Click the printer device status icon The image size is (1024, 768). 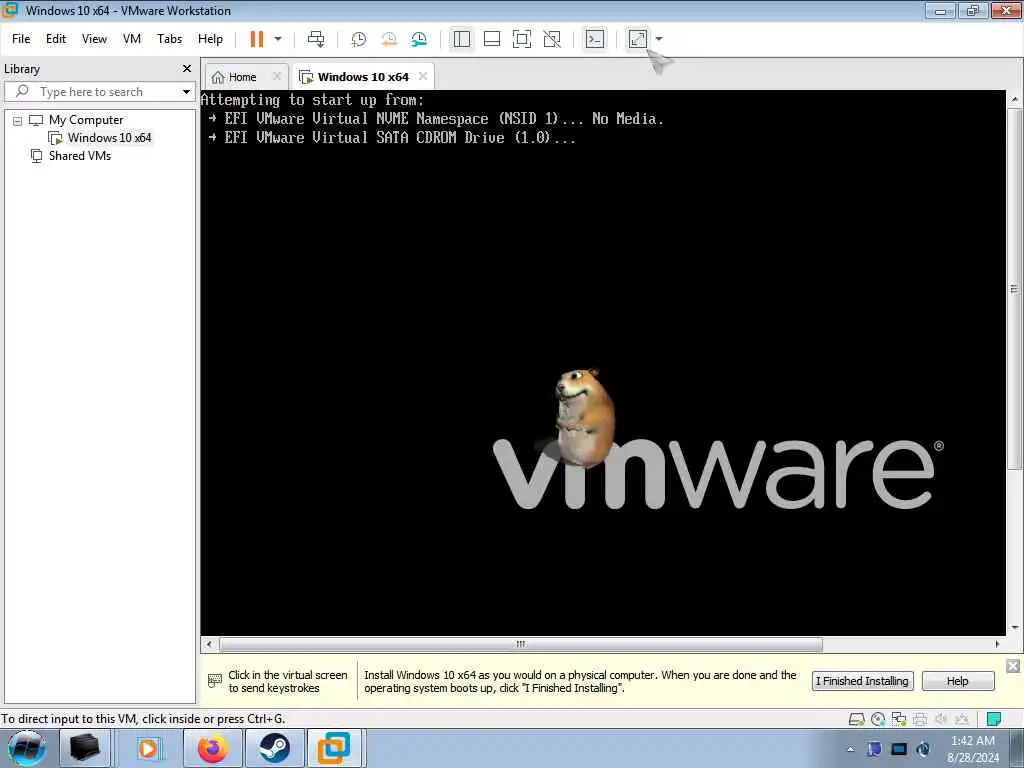coord(920,720)
